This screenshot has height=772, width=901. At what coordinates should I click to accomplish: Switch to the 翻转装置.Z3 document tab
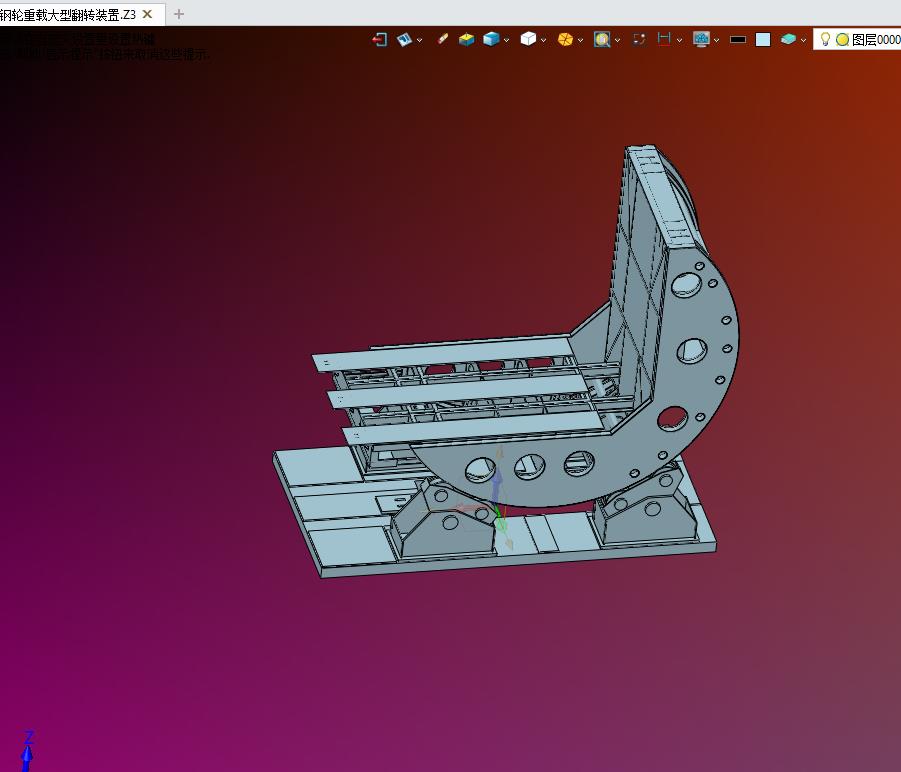pos(68,14)
